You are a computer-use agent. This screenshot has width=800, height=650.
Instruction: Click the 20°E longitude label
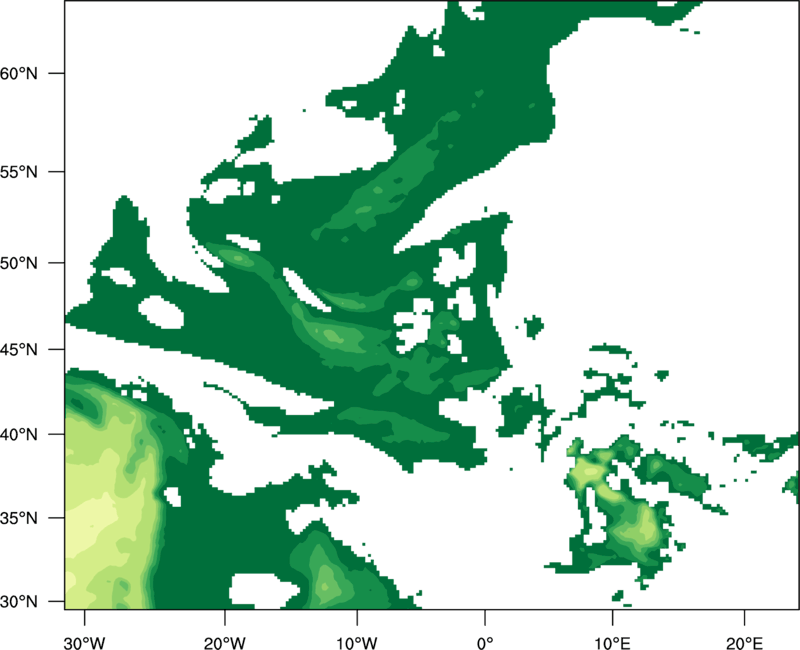tap(744, 643)
